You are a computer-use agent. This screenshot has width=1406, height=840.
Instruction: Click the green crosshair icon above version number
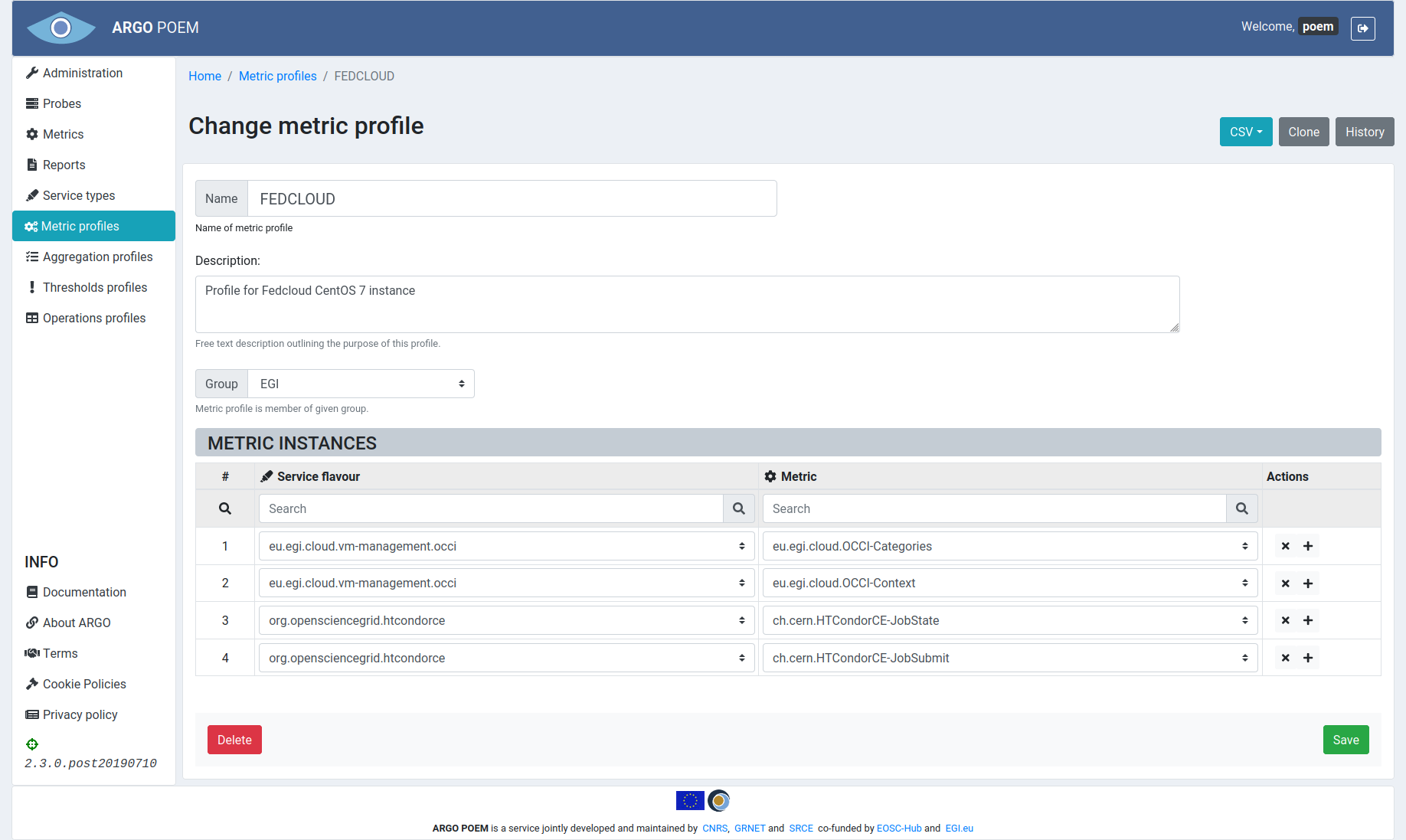(32, 744)
